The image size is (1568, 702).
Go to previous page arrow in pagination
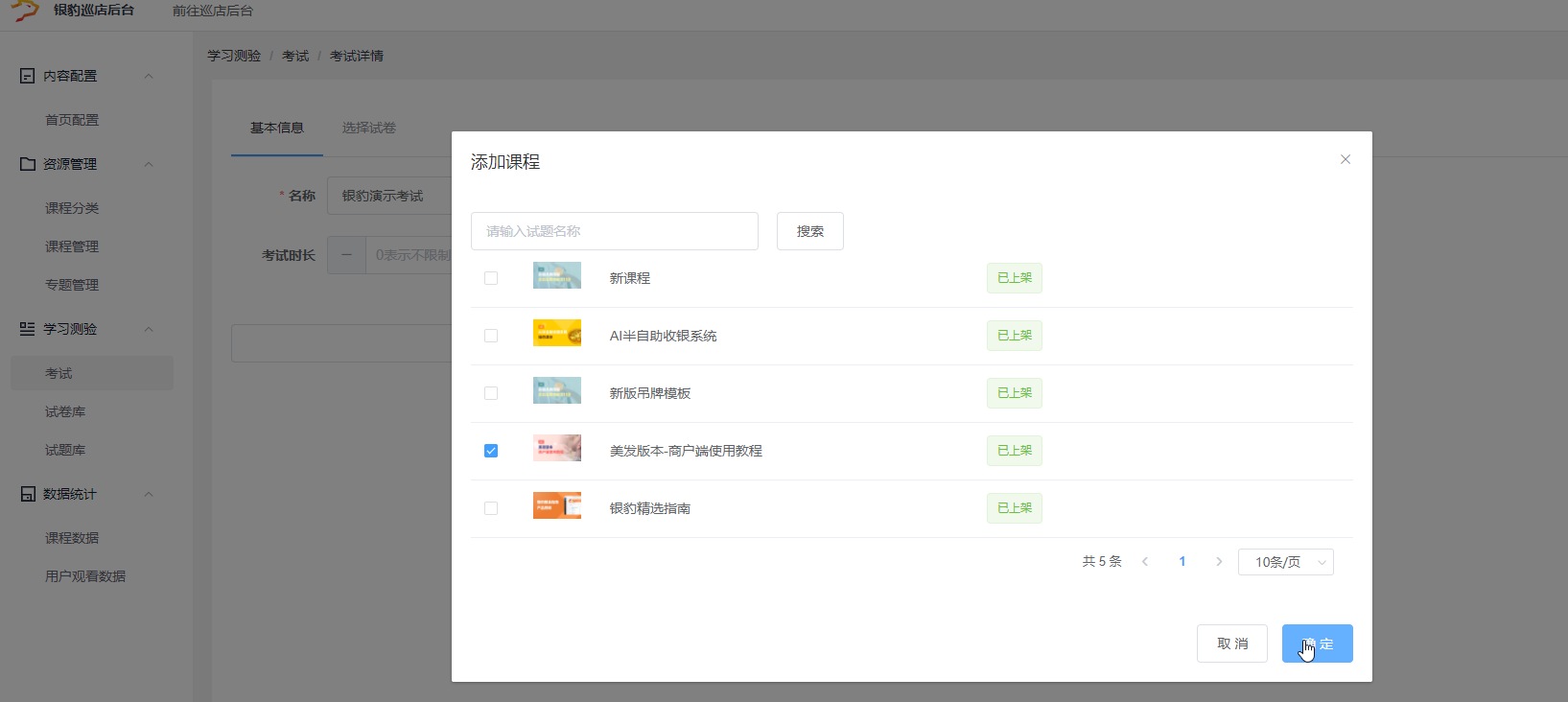tap(1145, 562)
